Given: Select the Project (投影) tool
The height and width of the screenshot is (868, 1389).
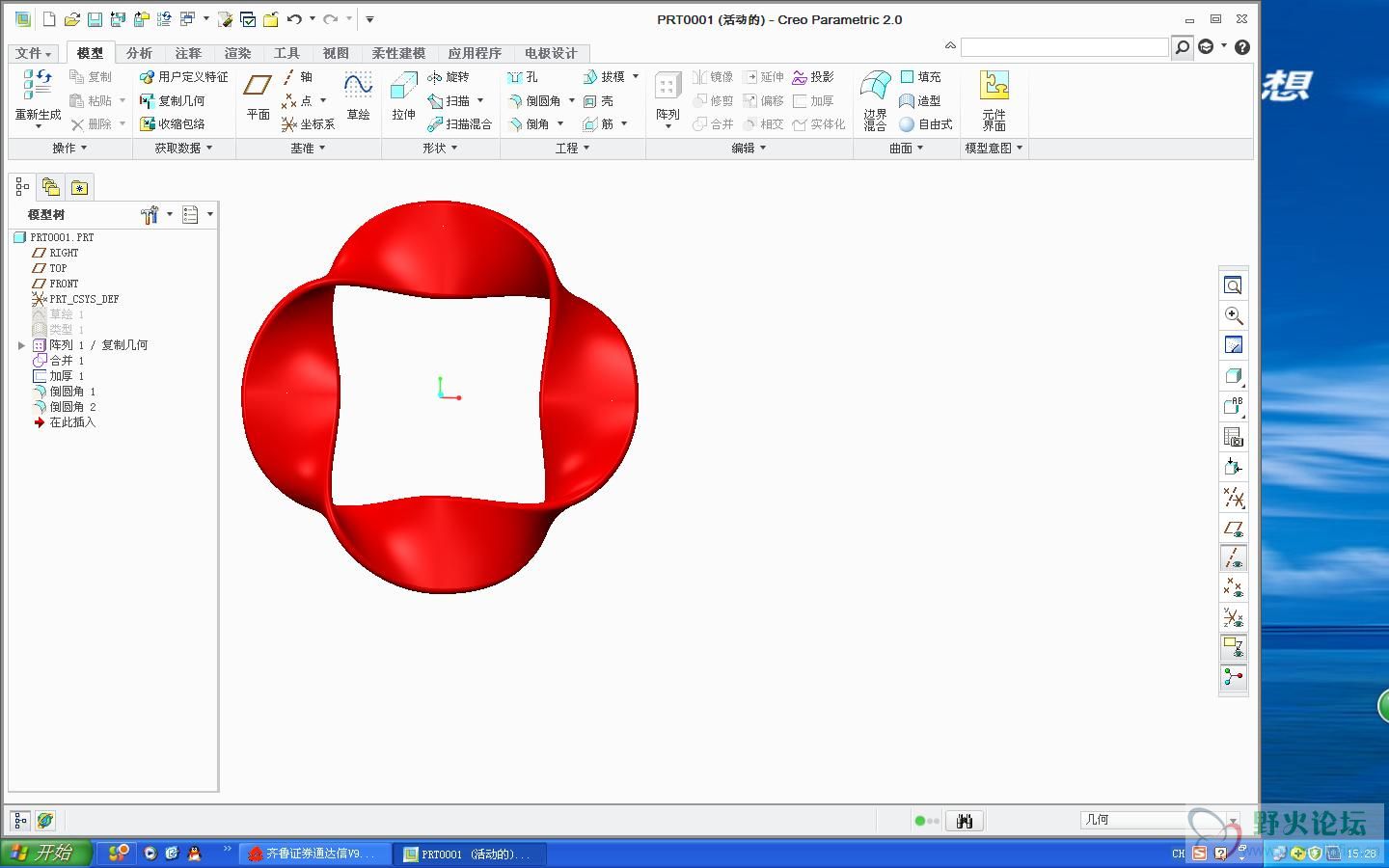Looking at the screenshot, I should pyautogui.click(x=813, y=77).
